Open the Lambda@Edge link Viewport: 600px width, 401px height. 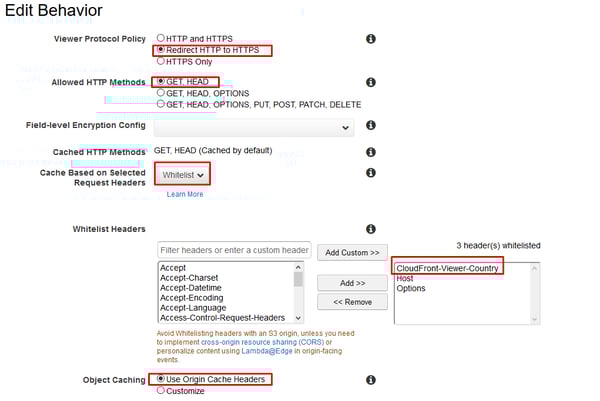pyautogui.click(x=267, y=351)
